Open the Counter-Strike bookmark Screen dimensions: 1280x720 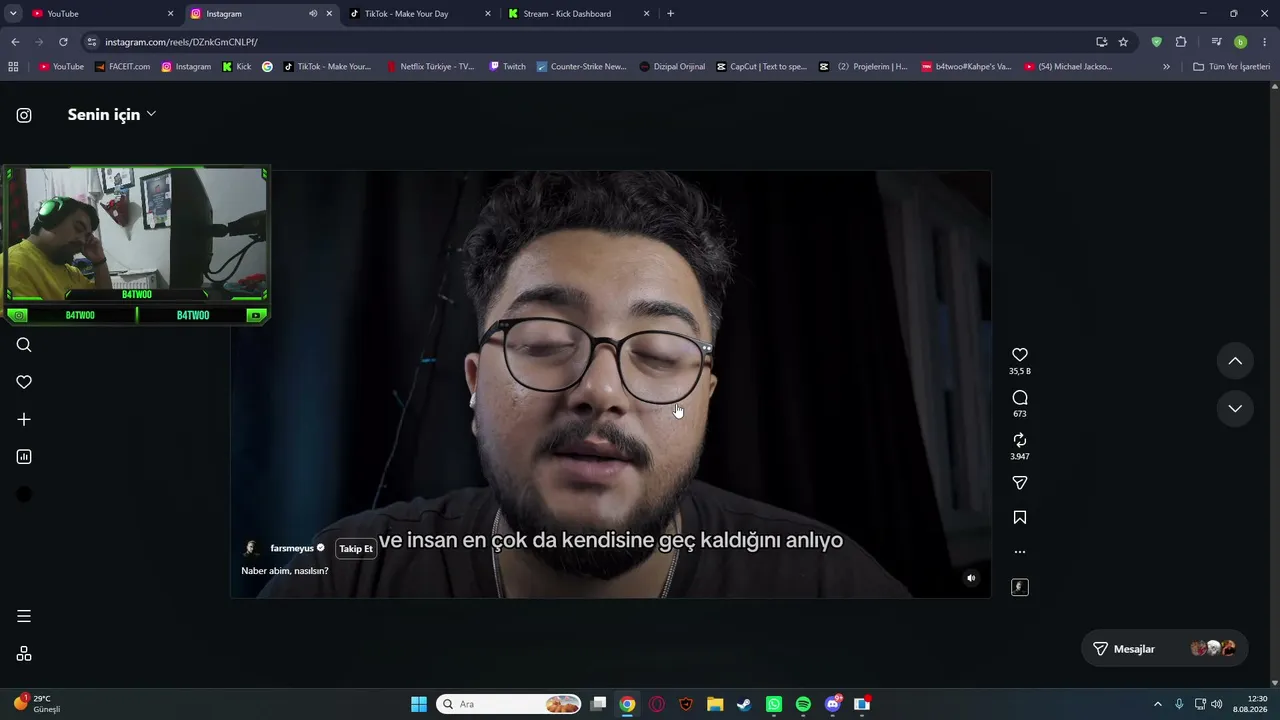pyautogui.click(x=581, y=67)
